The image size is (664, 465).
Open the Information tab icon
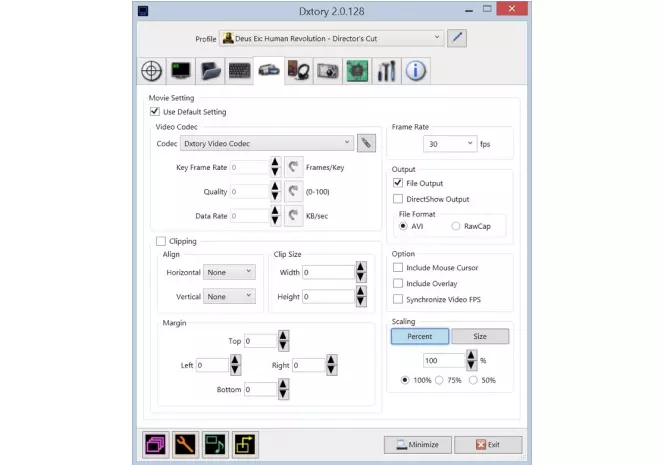pyautogui.click(x=416, y=71)
